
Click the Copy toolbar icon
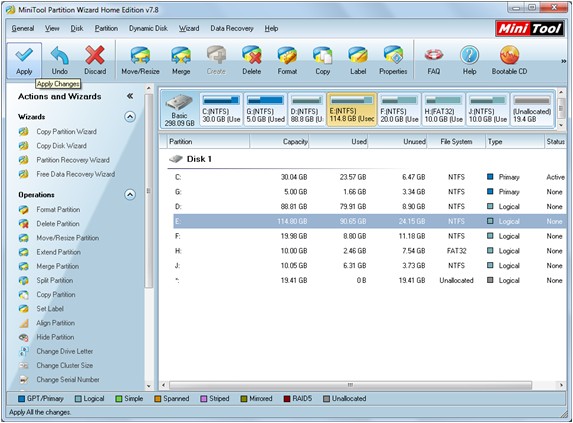click(x=323, y=61)
